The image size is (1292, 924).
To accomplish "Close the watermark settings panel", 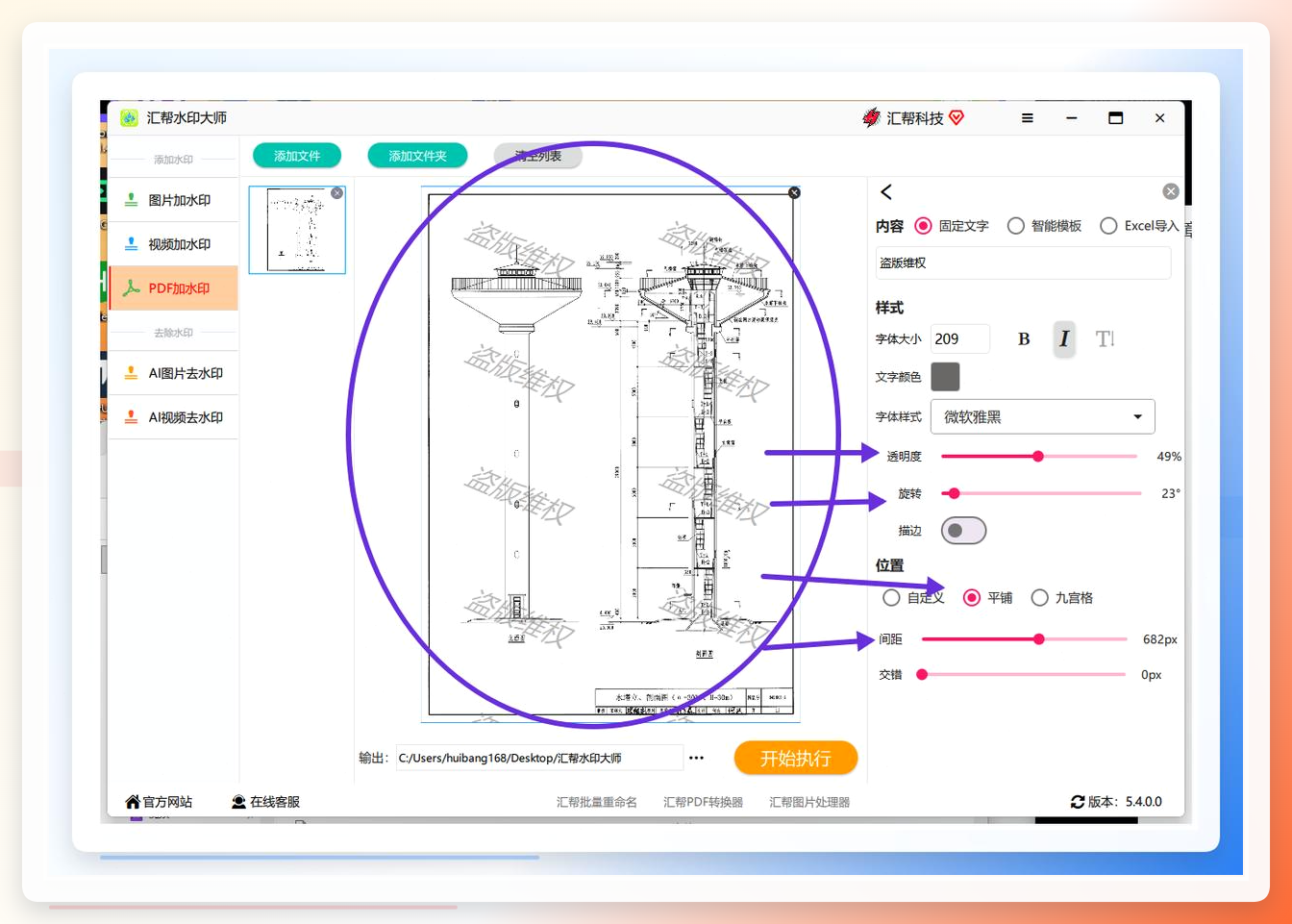I will (1171, 191).
